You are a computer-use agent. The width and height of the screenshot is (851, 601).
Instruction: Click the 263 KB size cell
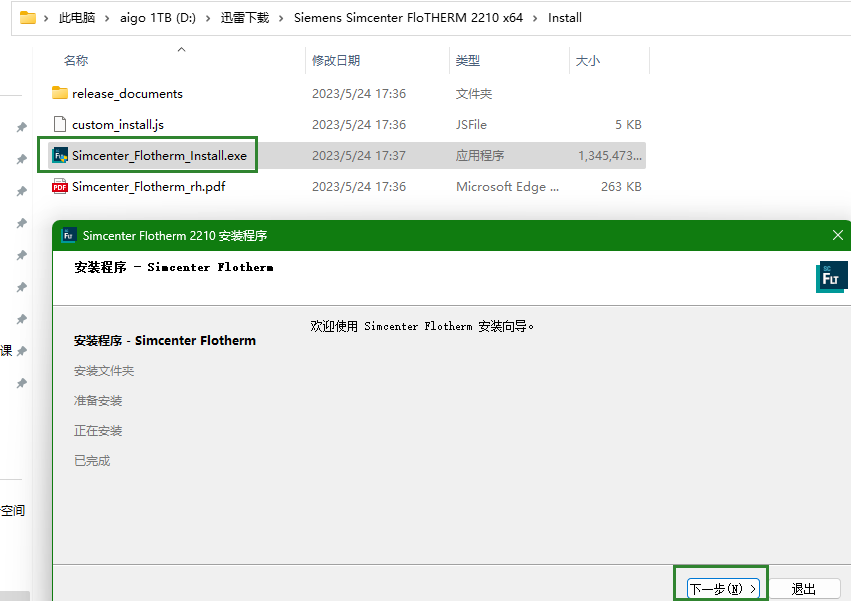coord(621,187)
